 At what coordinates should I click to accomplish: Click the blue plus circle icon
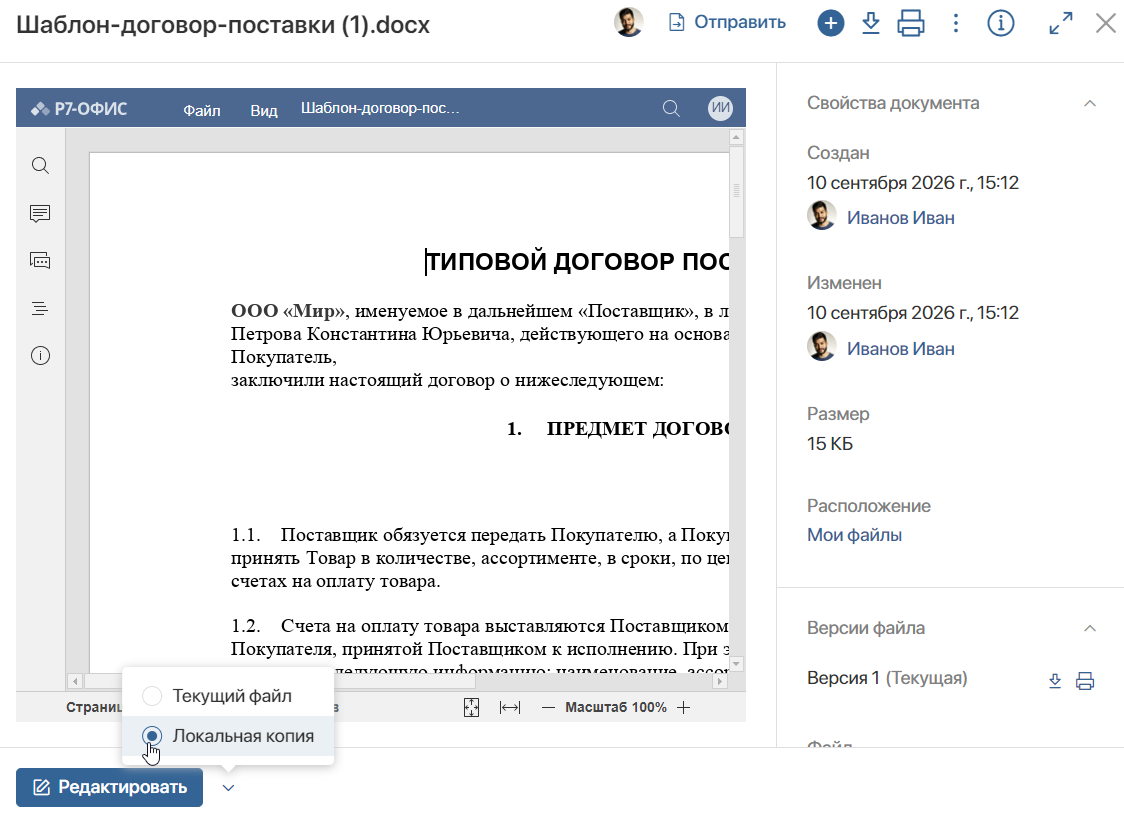pos(830,24)
